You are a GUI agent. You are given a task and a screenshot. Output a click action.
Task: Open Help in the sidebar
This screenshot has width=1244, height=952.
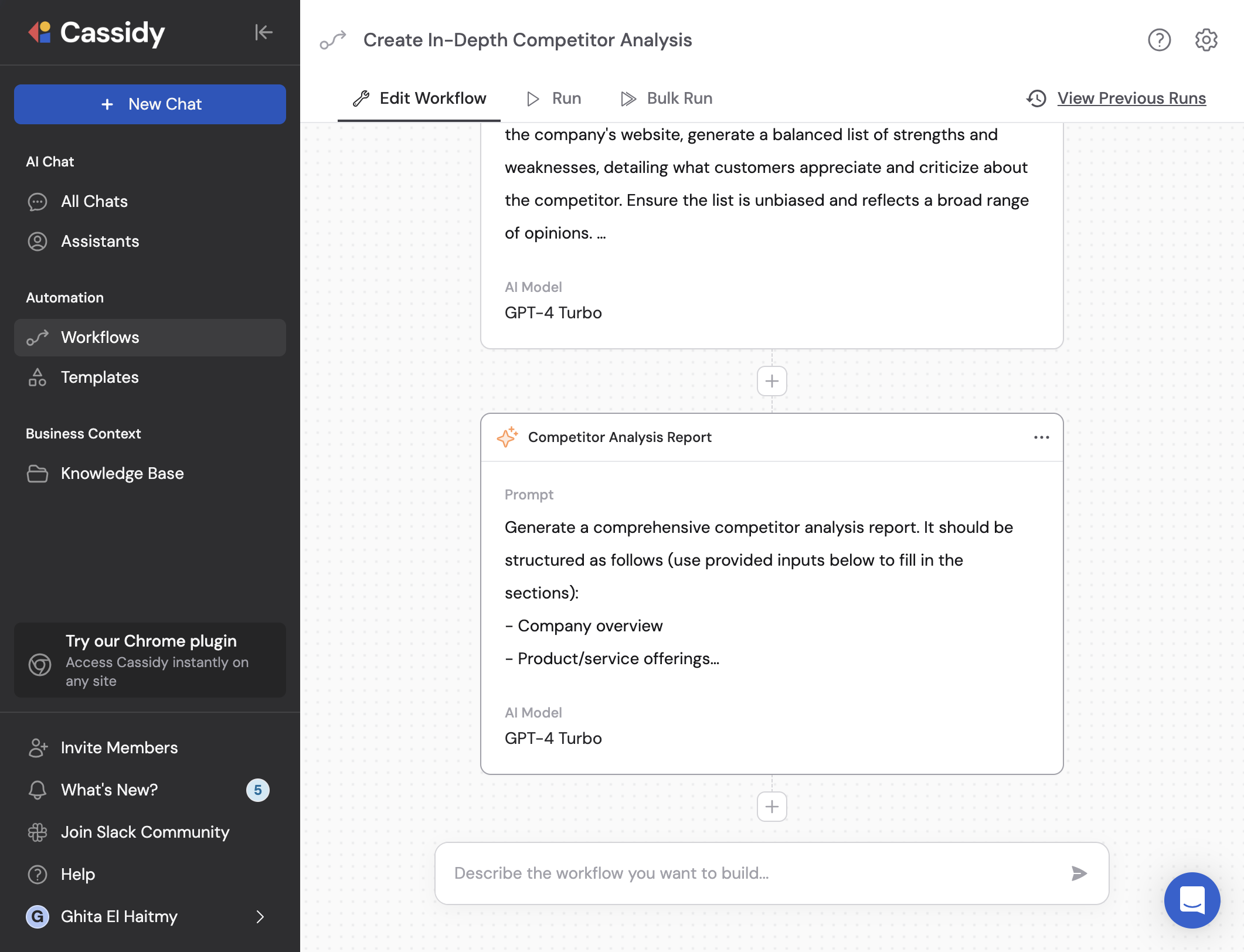click(150, 874)
